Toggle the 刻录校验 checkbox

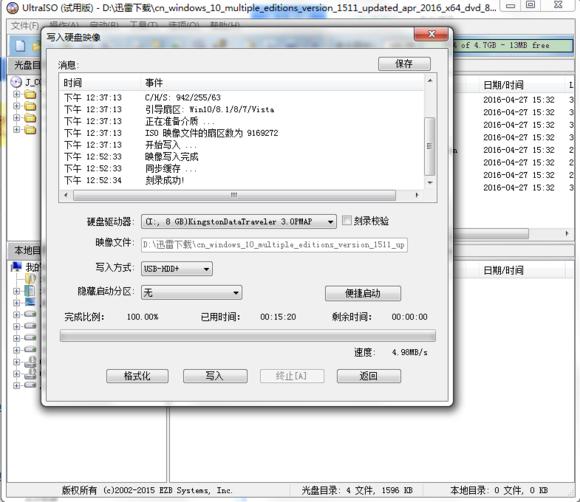click(347, 220)
